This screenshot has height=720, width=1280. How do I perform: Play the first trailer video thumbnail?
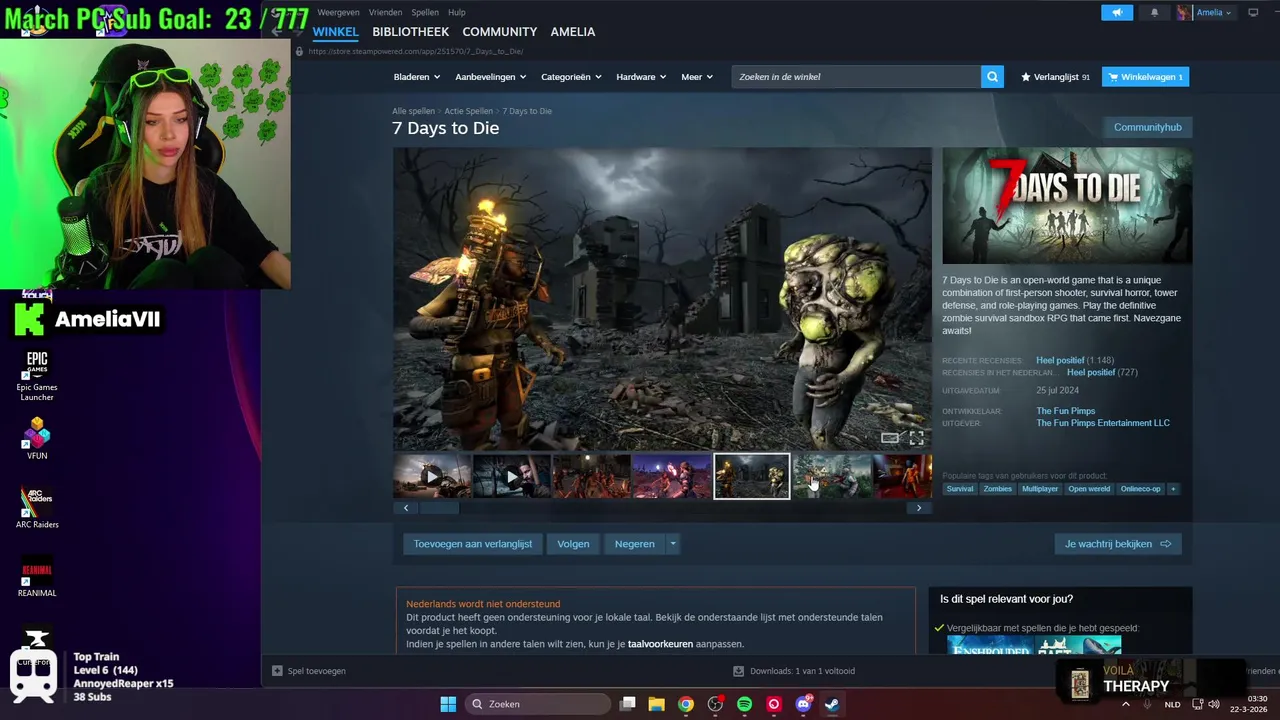pos(432,476)
